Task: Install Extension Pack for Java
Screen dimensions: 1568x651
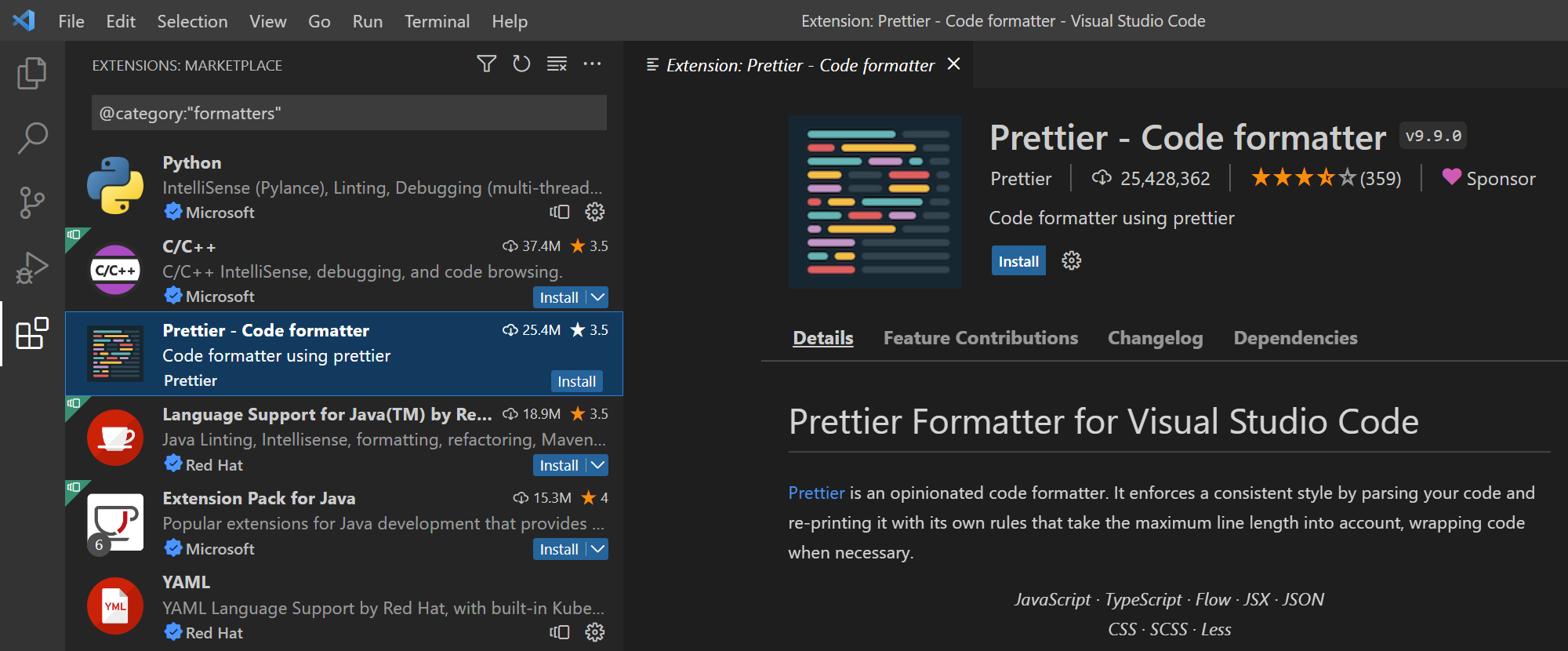Action: point(559,549)
